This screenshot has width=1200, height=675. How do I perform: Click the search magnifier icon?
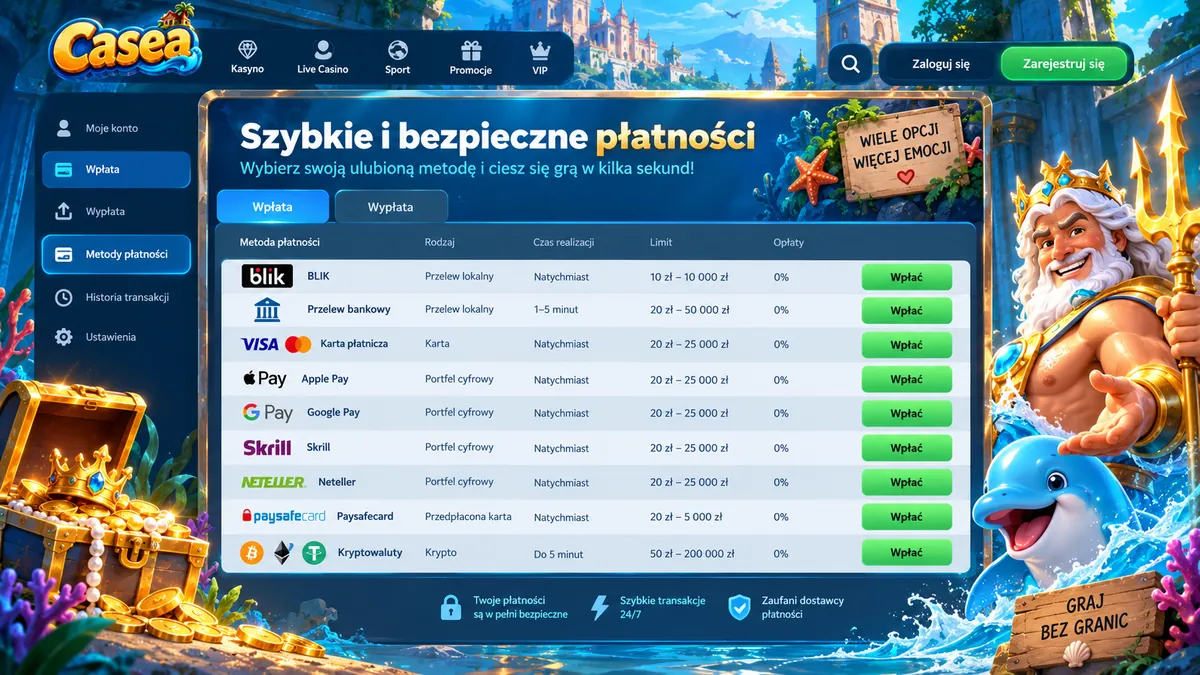click(x=851, y=64)
